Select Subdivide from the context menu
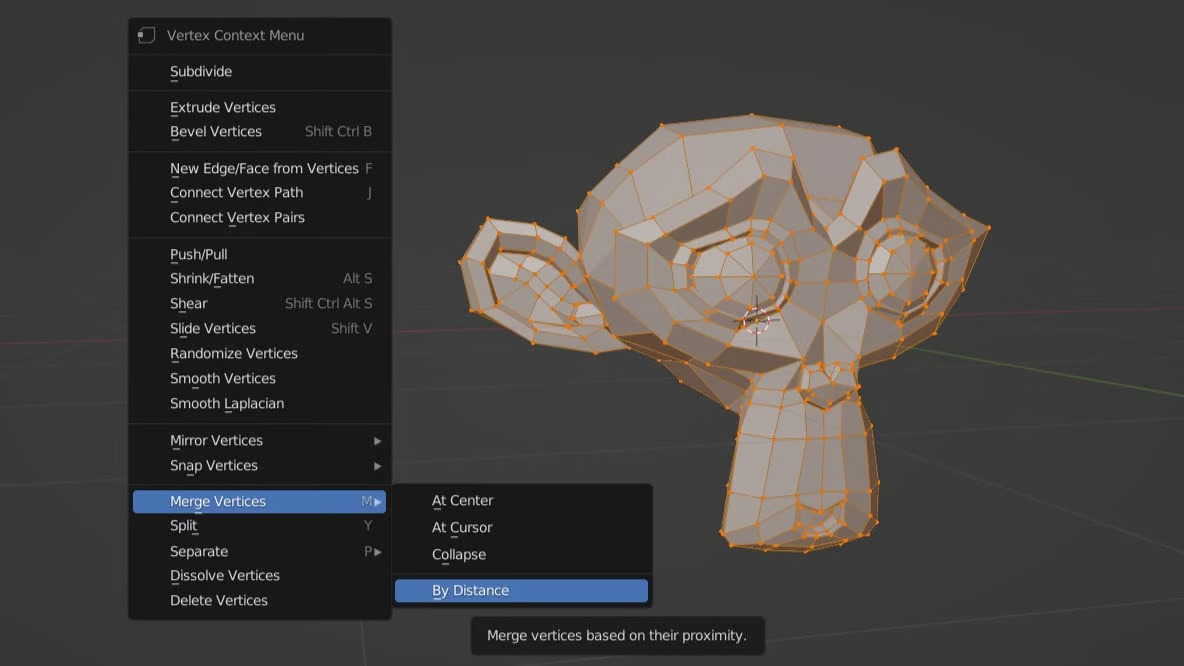The height and width of the screenshot is (666, 1184). 203,71
